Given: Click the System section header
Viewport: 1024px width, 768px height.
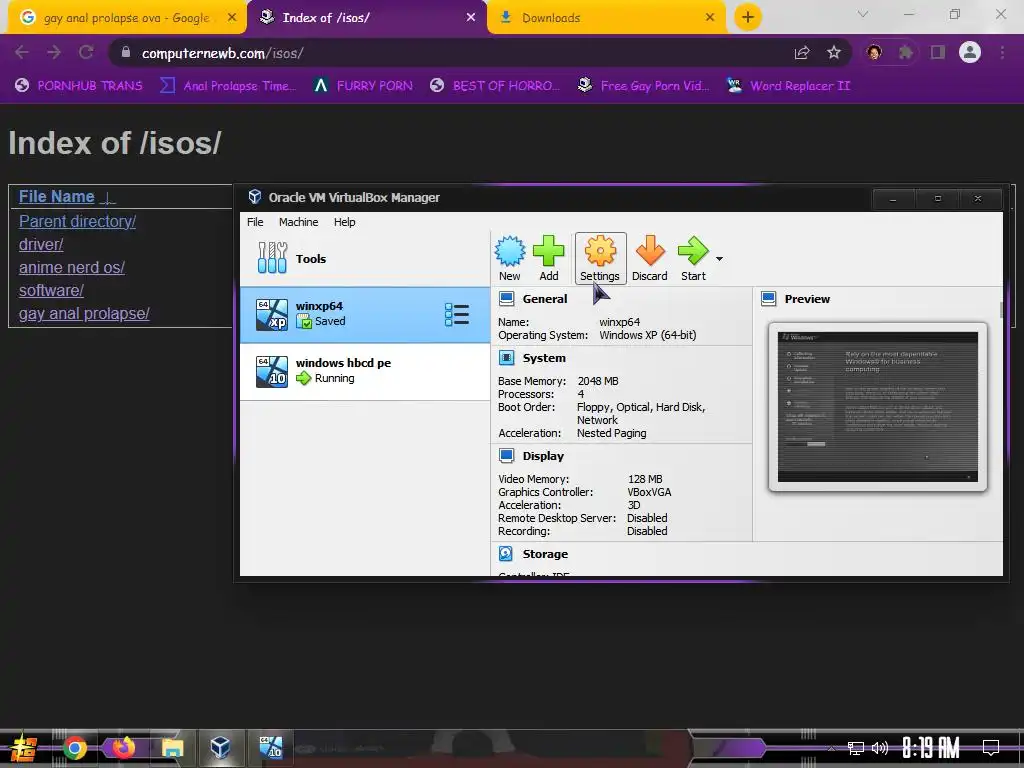Looking at the screenshot, I should coord(544,358).
